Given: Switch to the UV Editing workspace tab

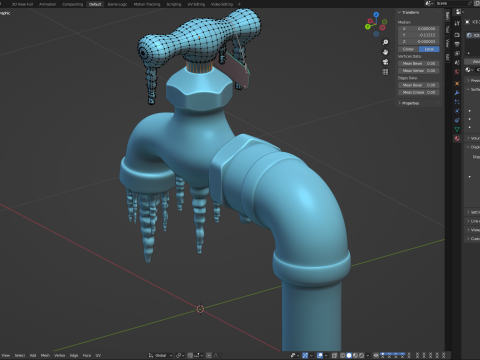Looking at the screenshot, I should click(196, 4).
